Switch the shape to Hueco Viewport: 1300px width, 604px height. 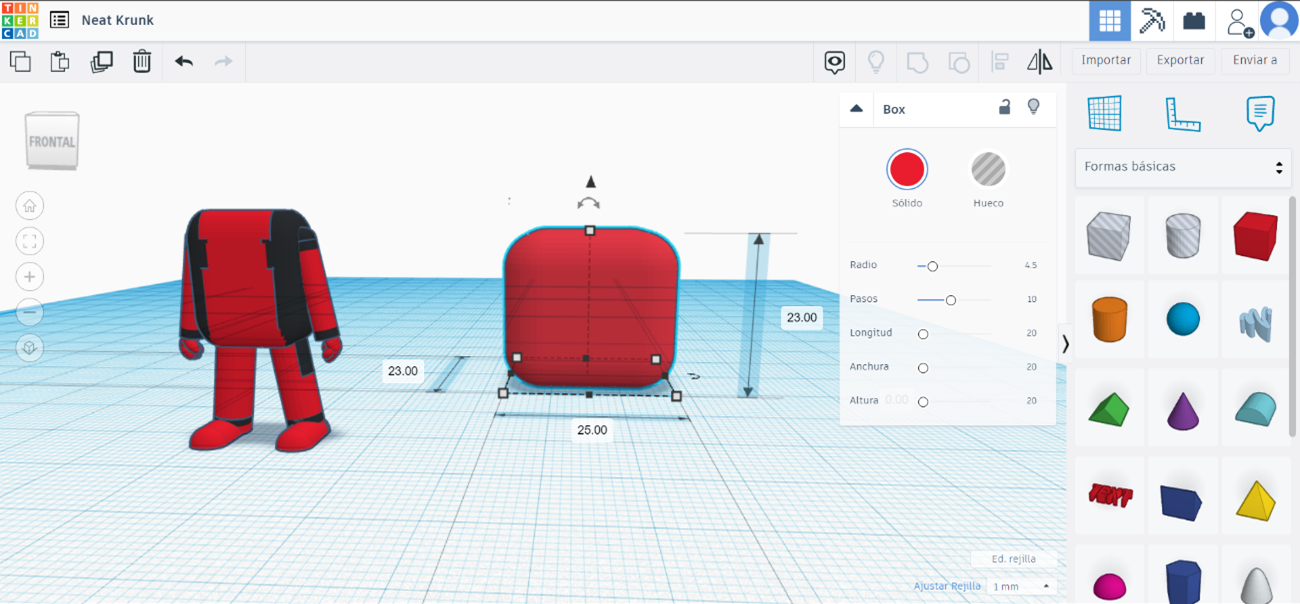pos(988,170)
